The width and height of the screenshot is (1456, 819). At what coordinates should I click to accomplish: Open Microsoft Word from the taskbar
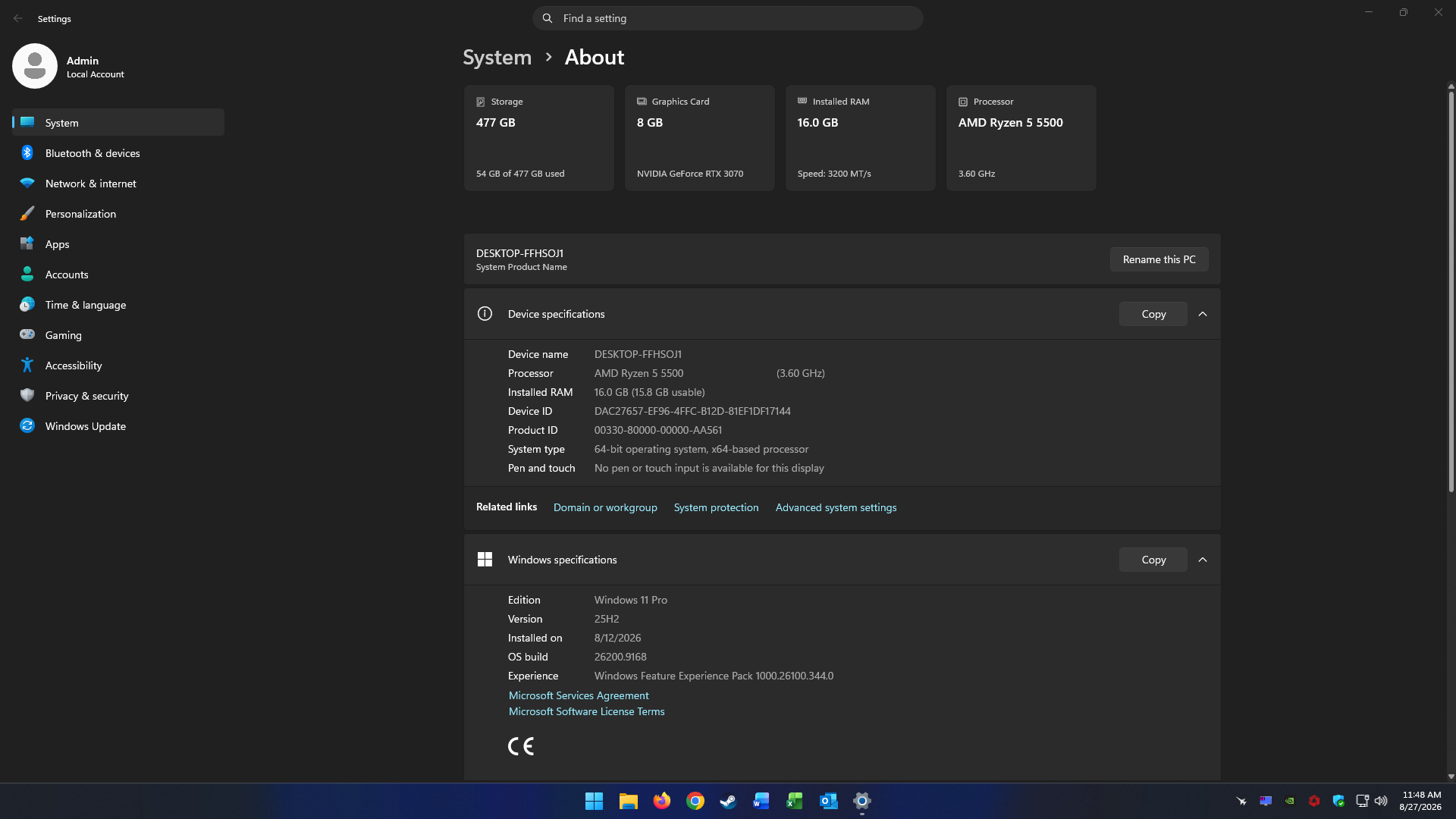761,801
